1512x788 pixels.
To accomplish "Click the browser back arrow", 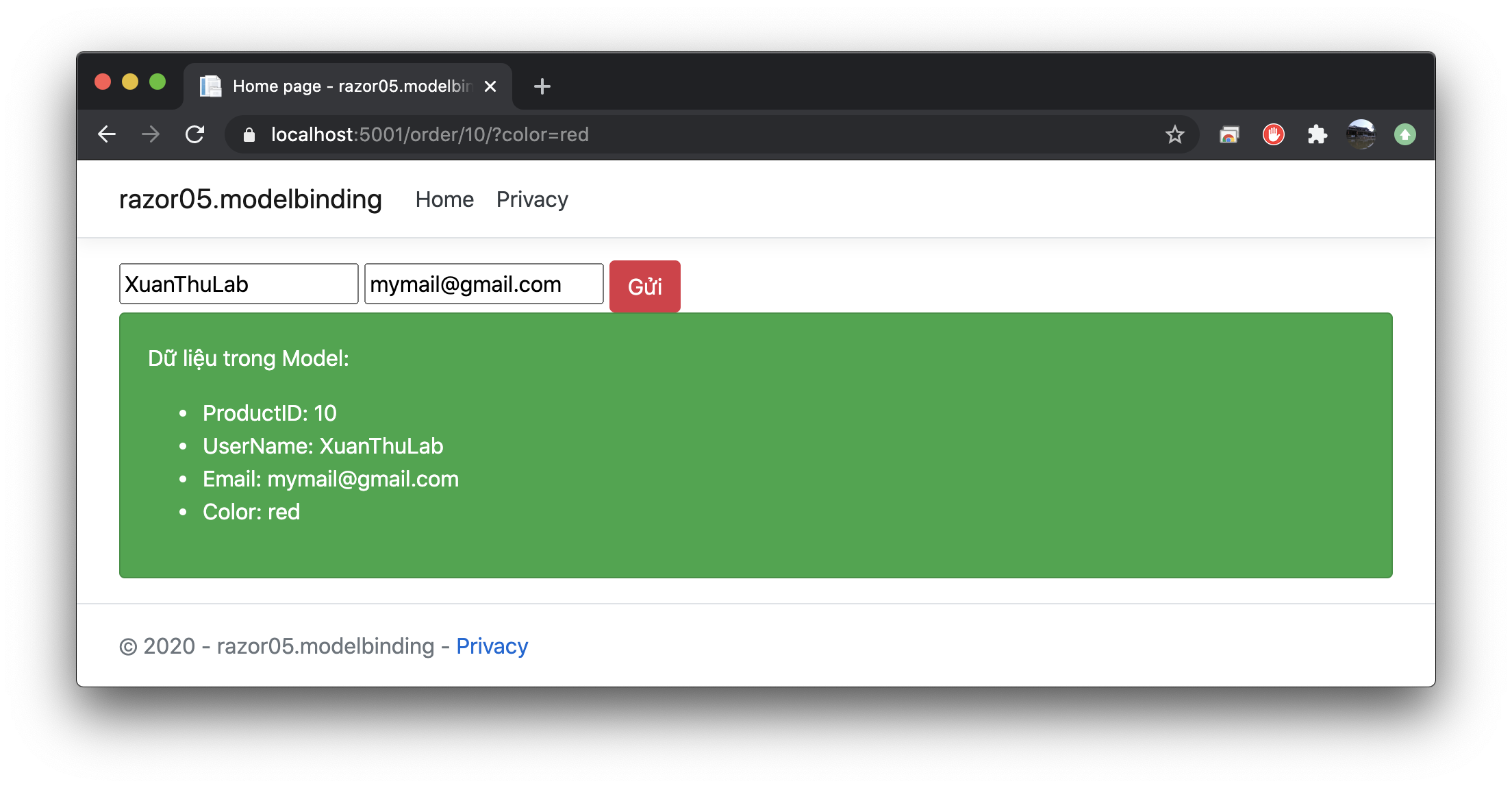I will click(107, 134).
